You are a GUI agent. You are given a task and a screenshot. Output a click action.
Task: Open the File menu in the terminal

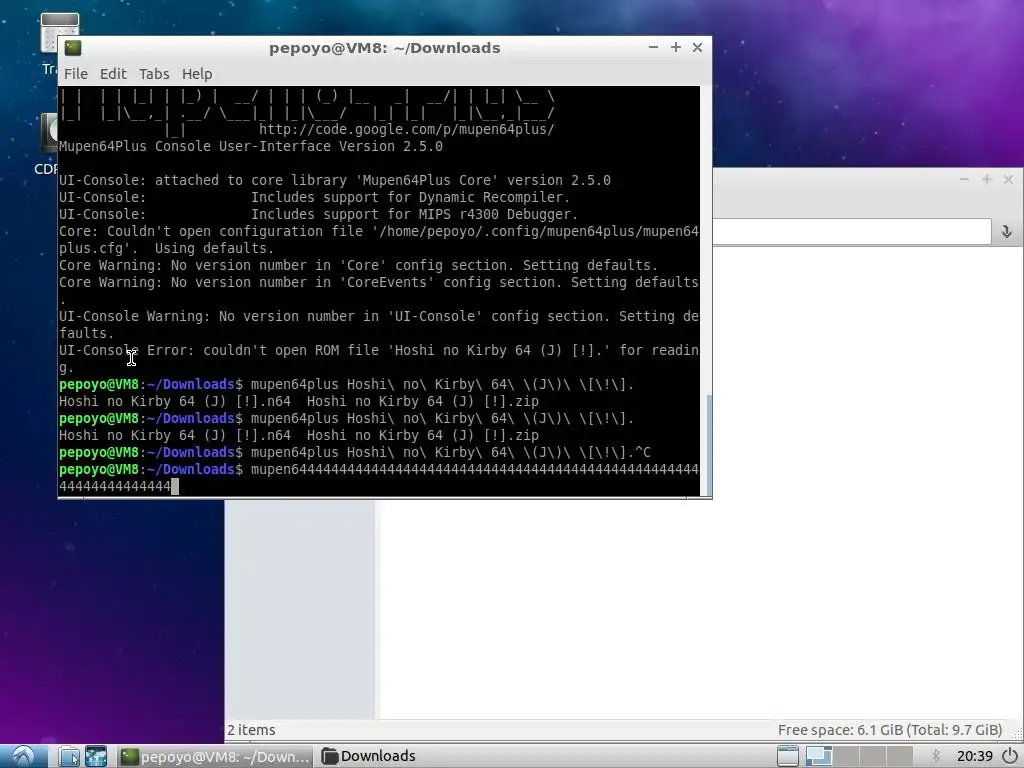[76, 74]
